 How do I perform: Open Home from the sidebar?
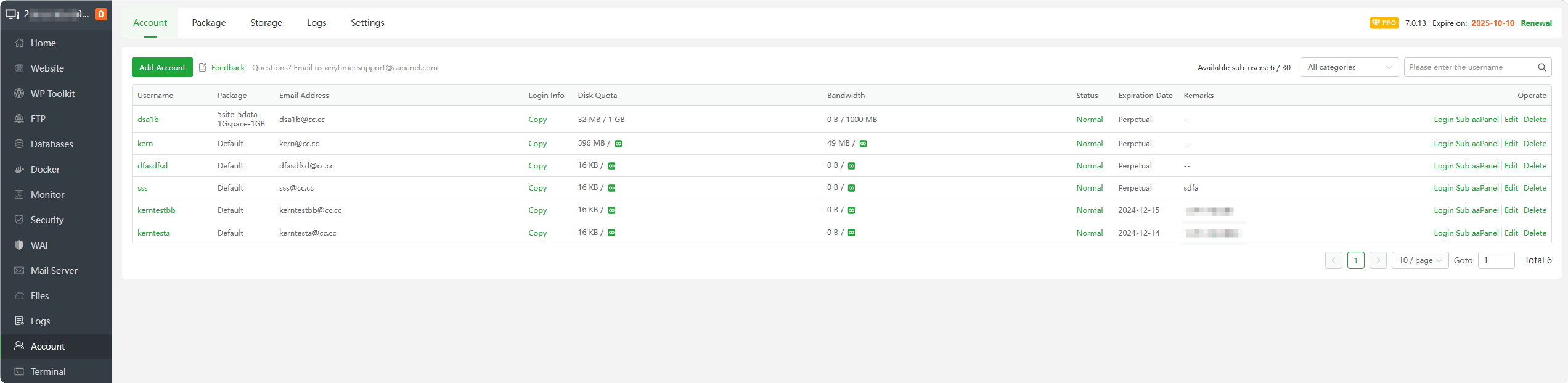(x=43, y=43)
